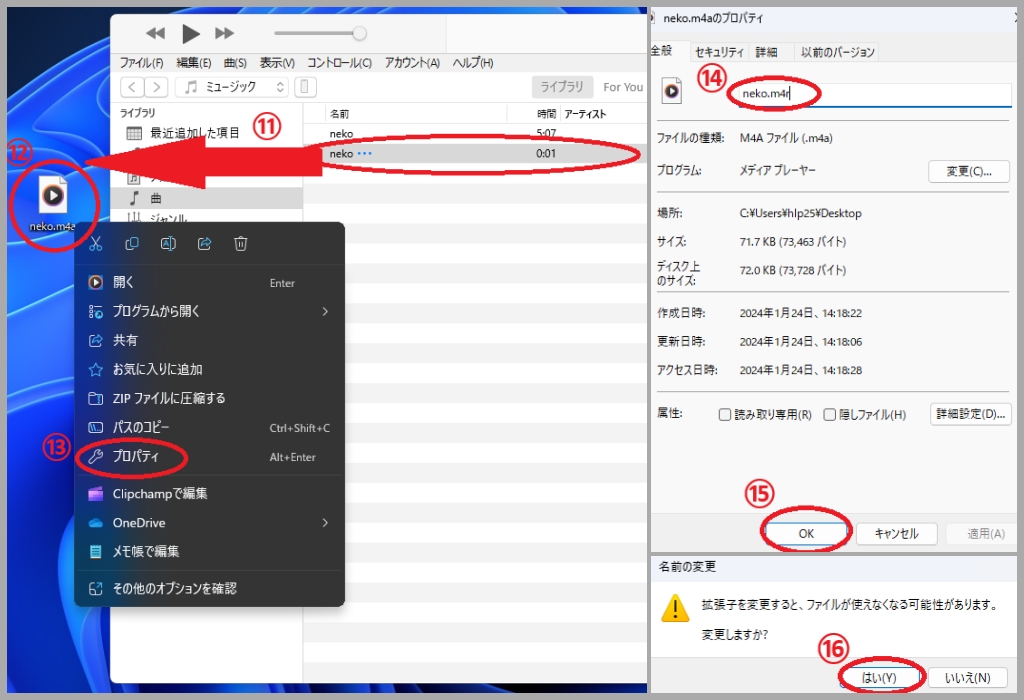Click the delete trash icon in context menu
The image size is (1024, 700).
click(240, 244)
